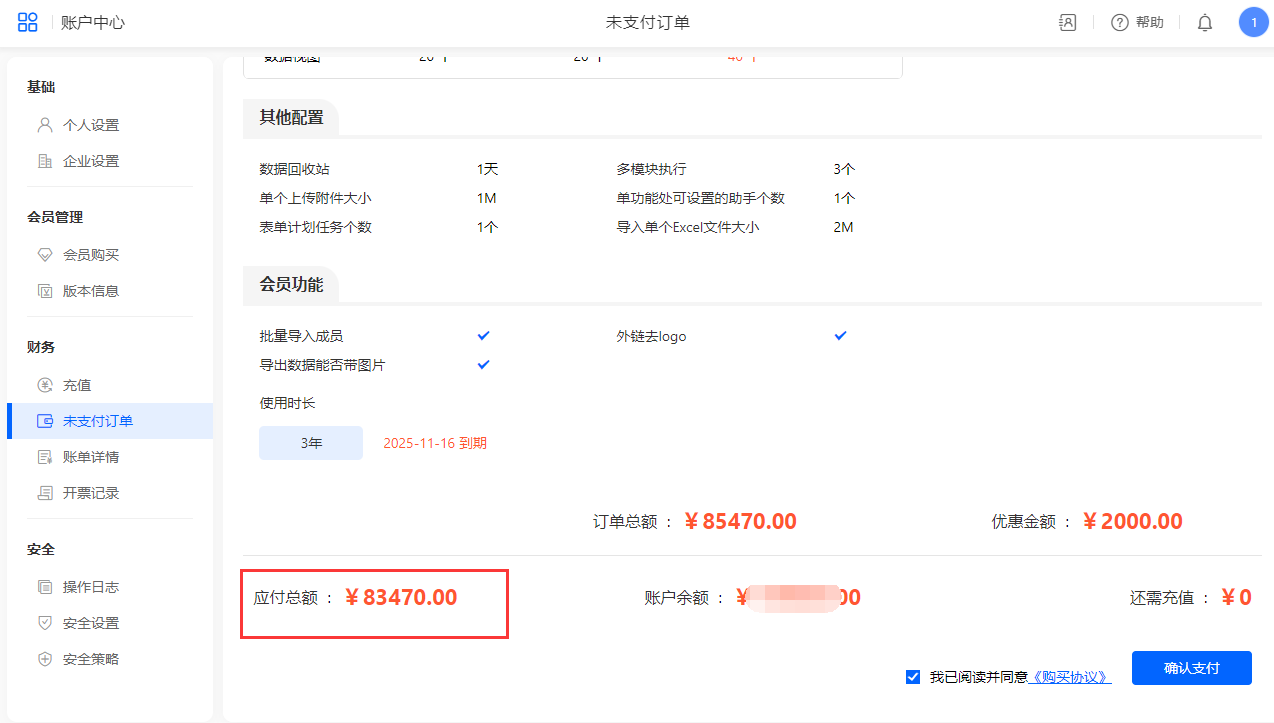
Task: Click the 会员购买 diamond icon
Action: tap(44, 255)
